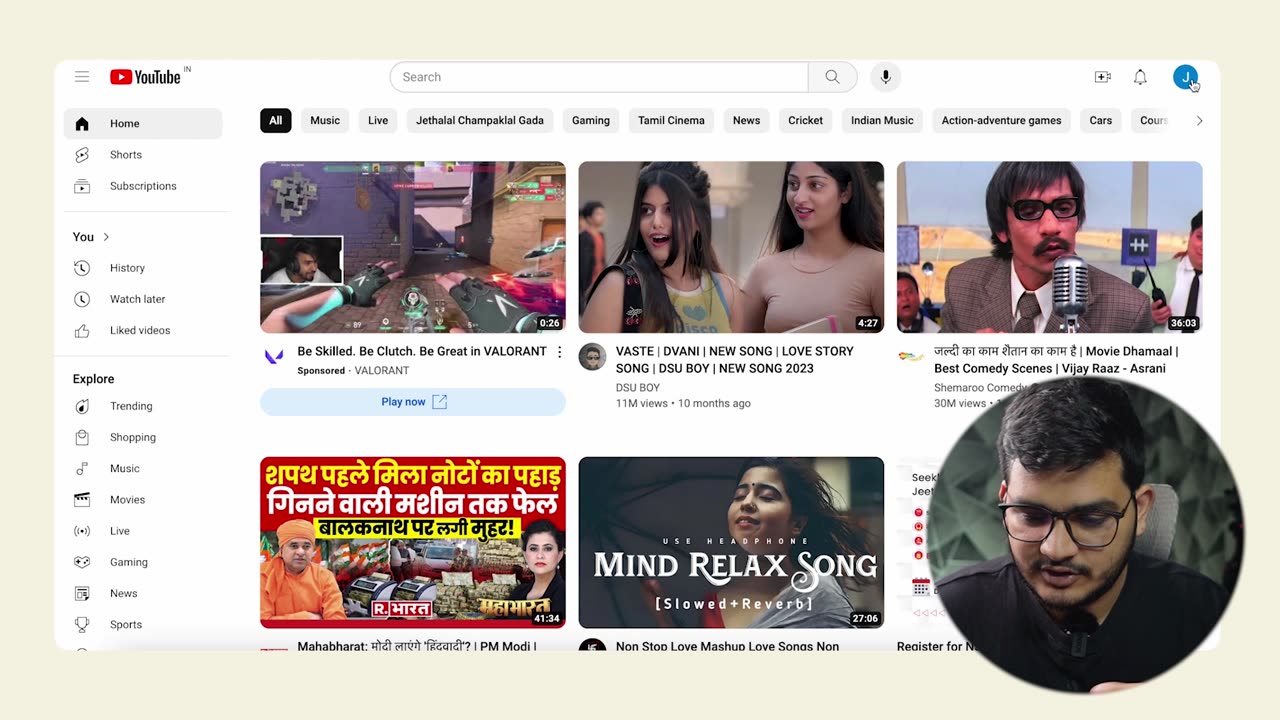This screenshot has height=720, width=1280.
Task: Open the Mind Relax Song thumbnail
Action: click(x=731, y=543)
